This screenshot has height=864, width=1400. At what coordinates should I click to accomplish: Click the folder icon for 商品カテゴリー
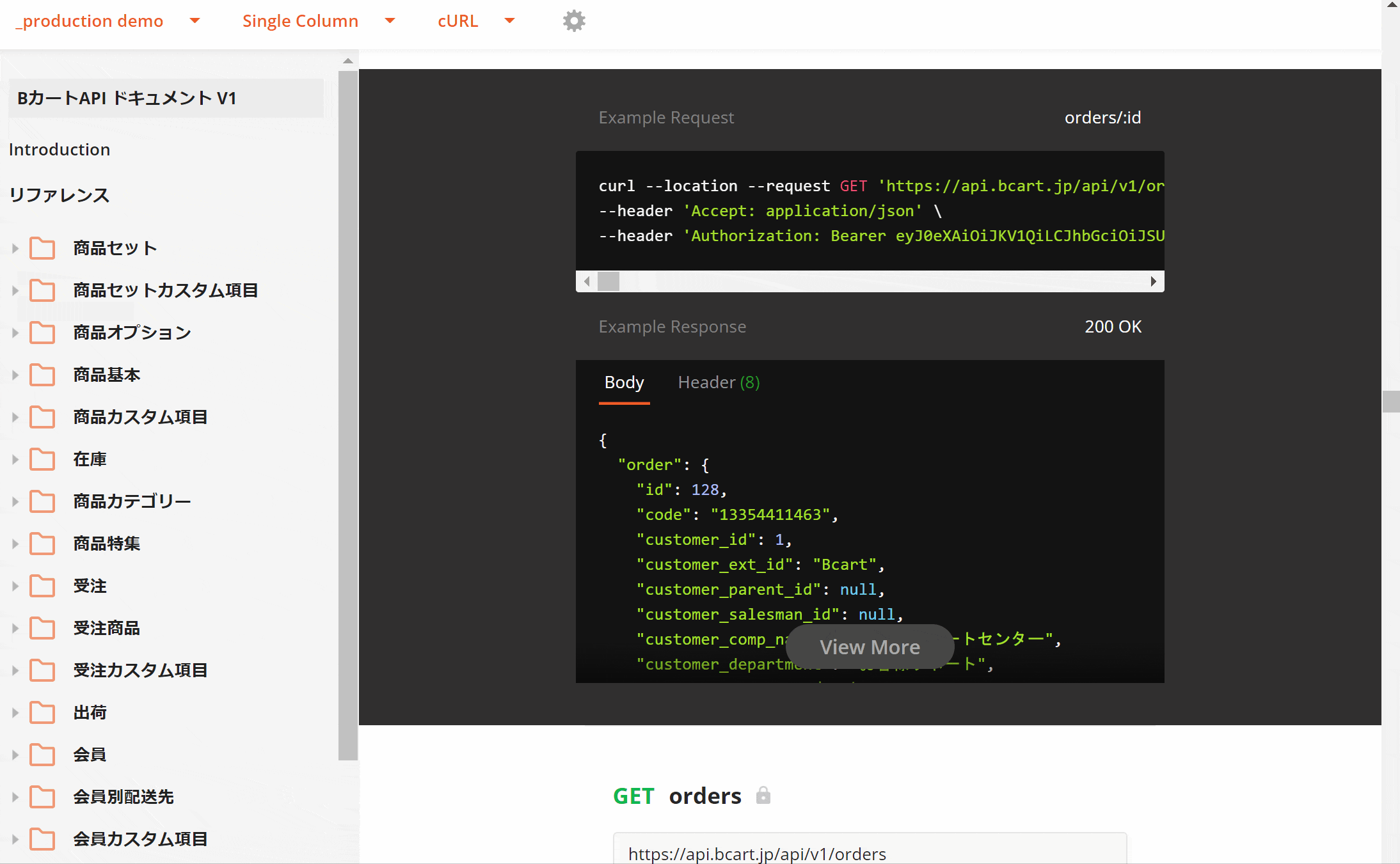point(42,501)
